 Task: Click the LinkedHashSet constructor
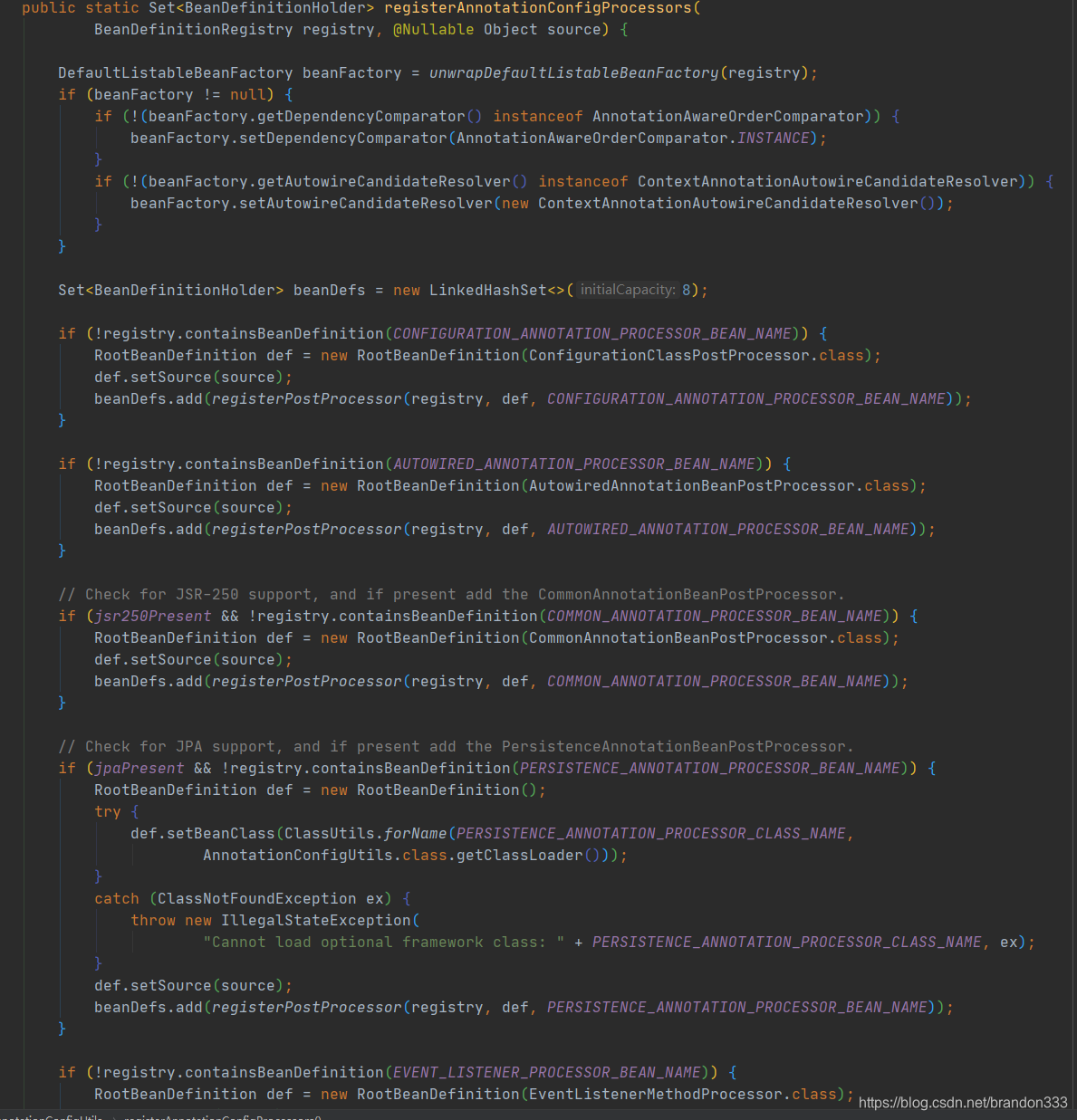[488, 291]
